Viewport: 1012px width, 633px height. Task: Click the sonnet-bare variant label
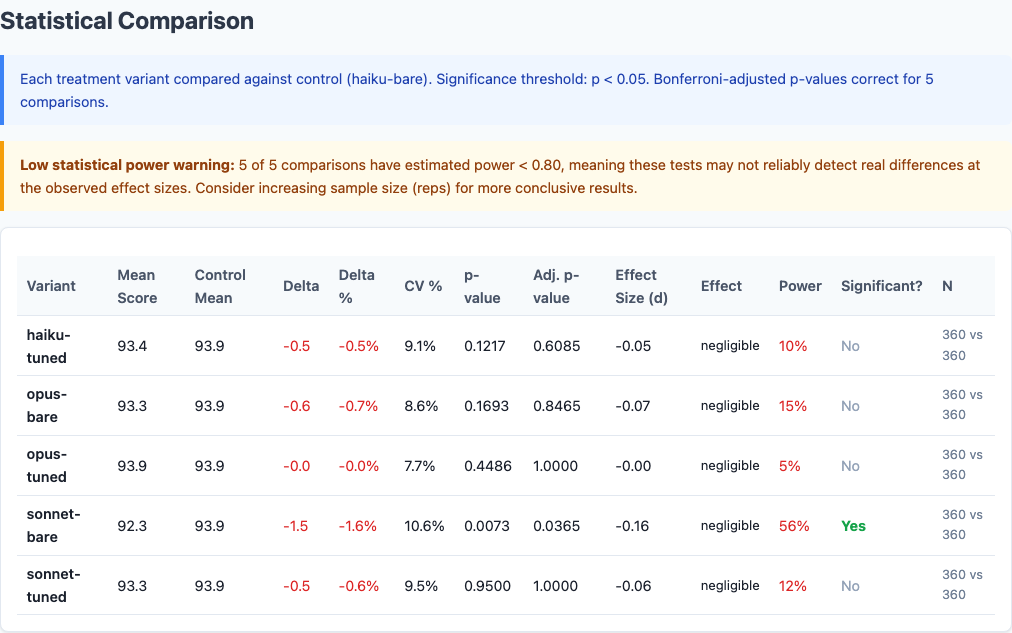click(51, 525)
